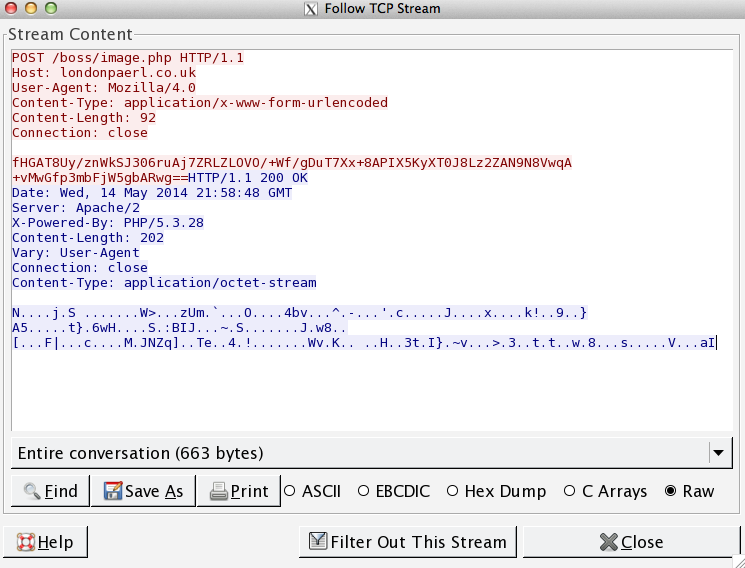
Task: Click the Content-Type: application/octet-stream line
Action: (164, 283)
